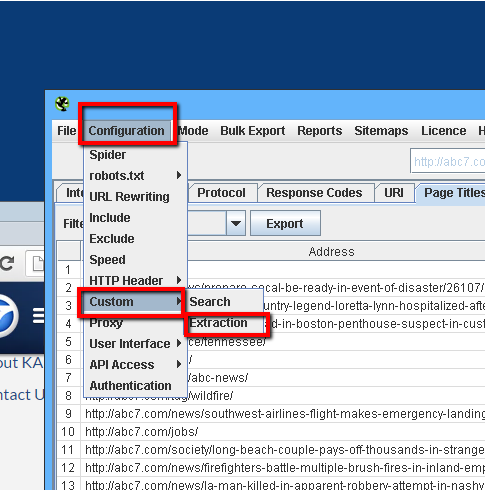
Task: Switch to the Page Titles tab
Action: click(451, 193)
